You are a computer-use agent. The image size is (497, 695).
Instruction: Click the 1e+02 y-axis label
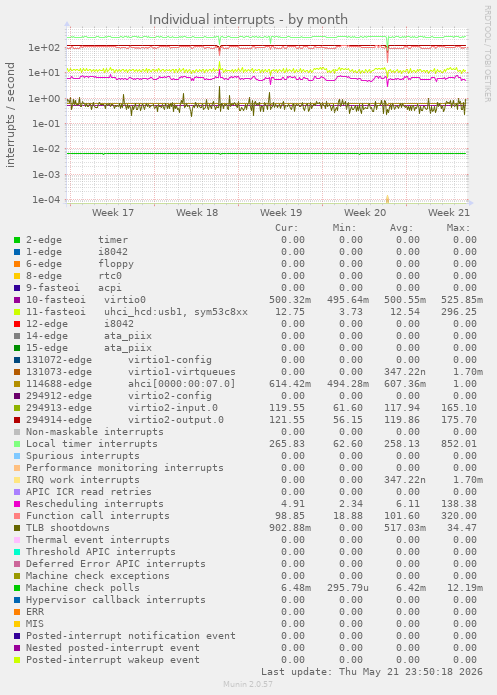[44, 47]
